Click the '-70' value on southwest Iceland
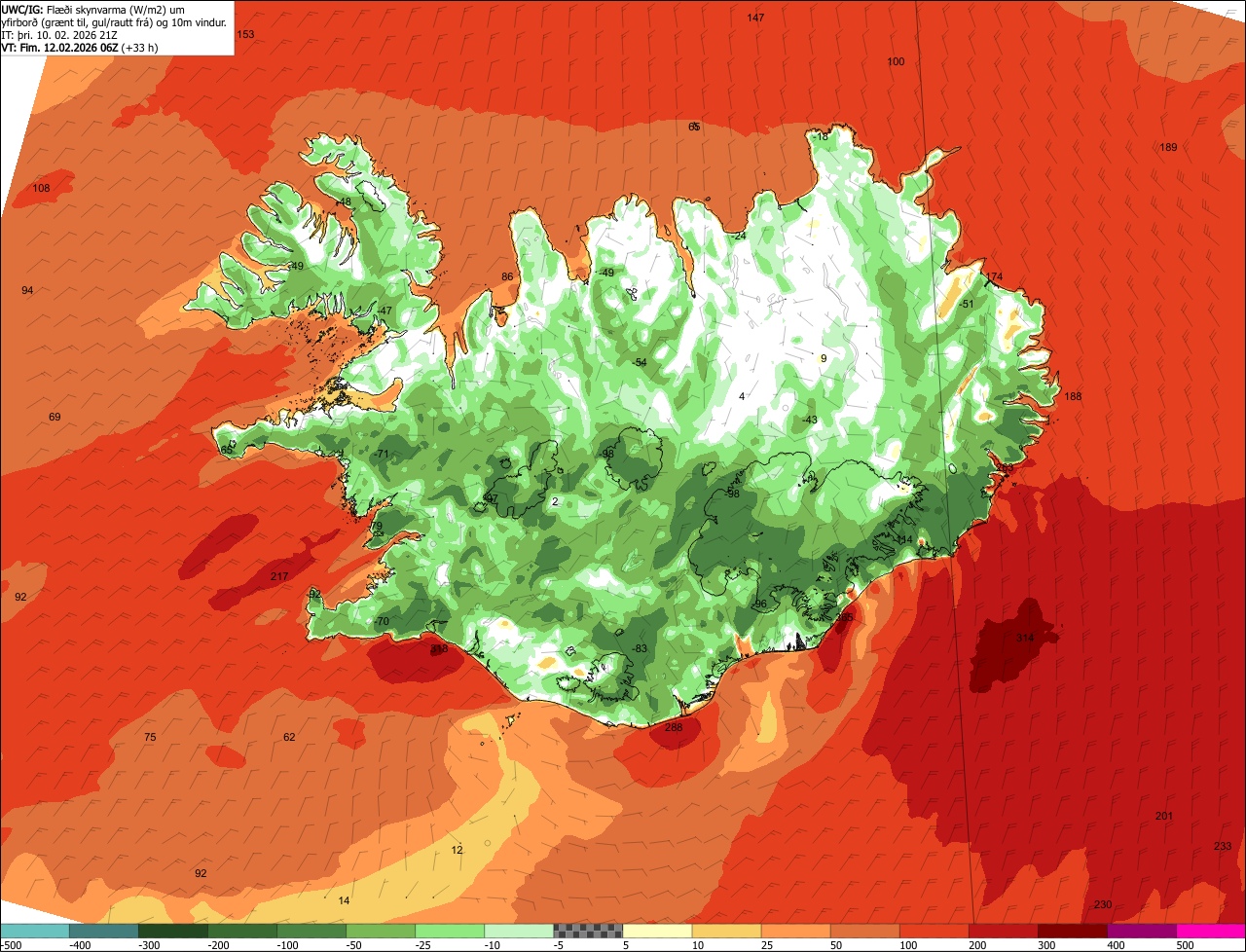This screenshot has height=952, width=1246. click(x=382, y=621)
